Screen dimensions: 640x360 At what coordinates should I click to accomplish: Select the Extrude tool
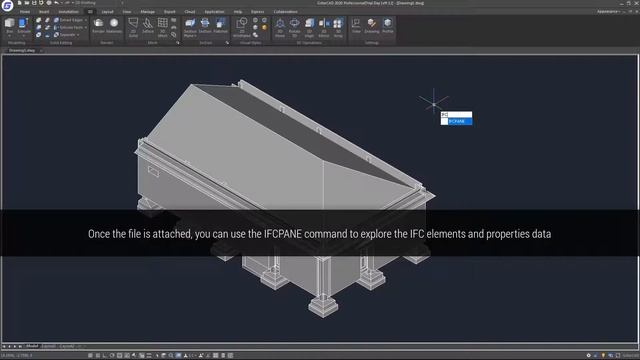point(24,25)
